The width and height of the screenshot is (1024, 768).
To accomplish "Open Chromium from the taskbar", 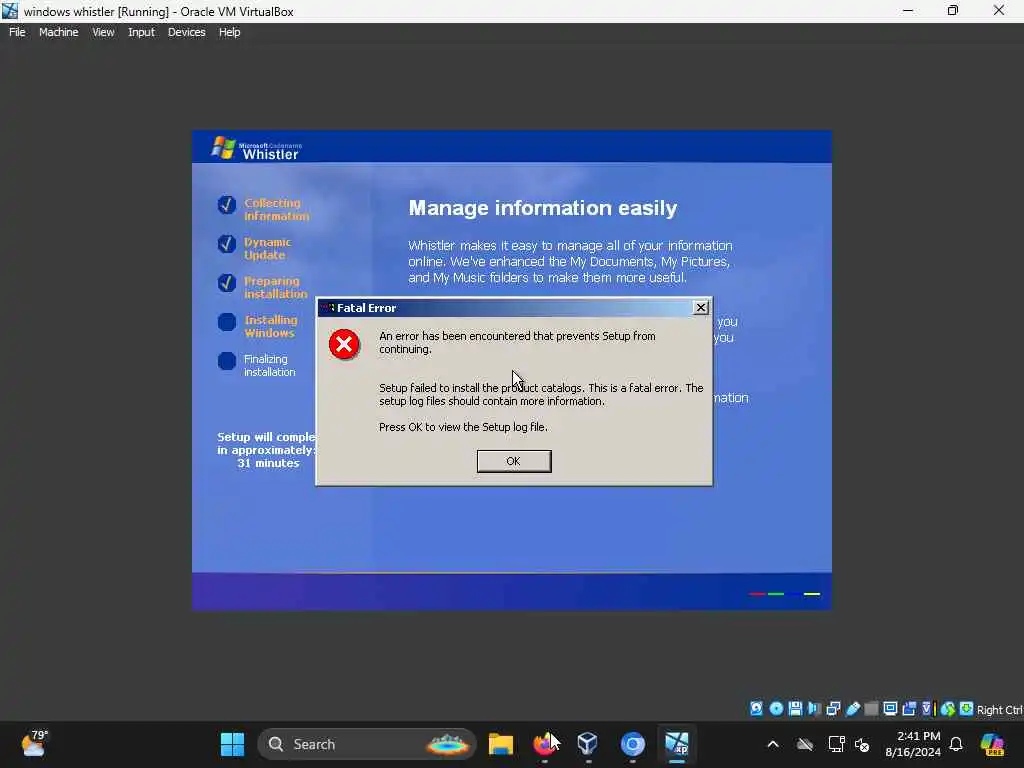I will click(x=632, y=744).
